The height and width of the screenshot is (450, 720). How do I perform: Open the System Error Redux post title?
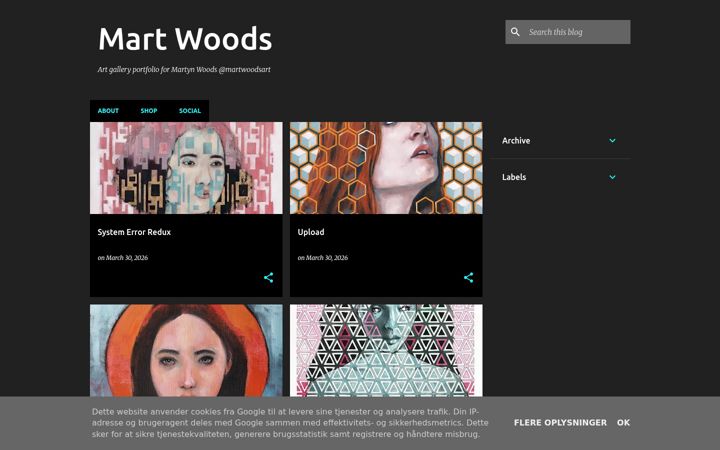(134, 232)
